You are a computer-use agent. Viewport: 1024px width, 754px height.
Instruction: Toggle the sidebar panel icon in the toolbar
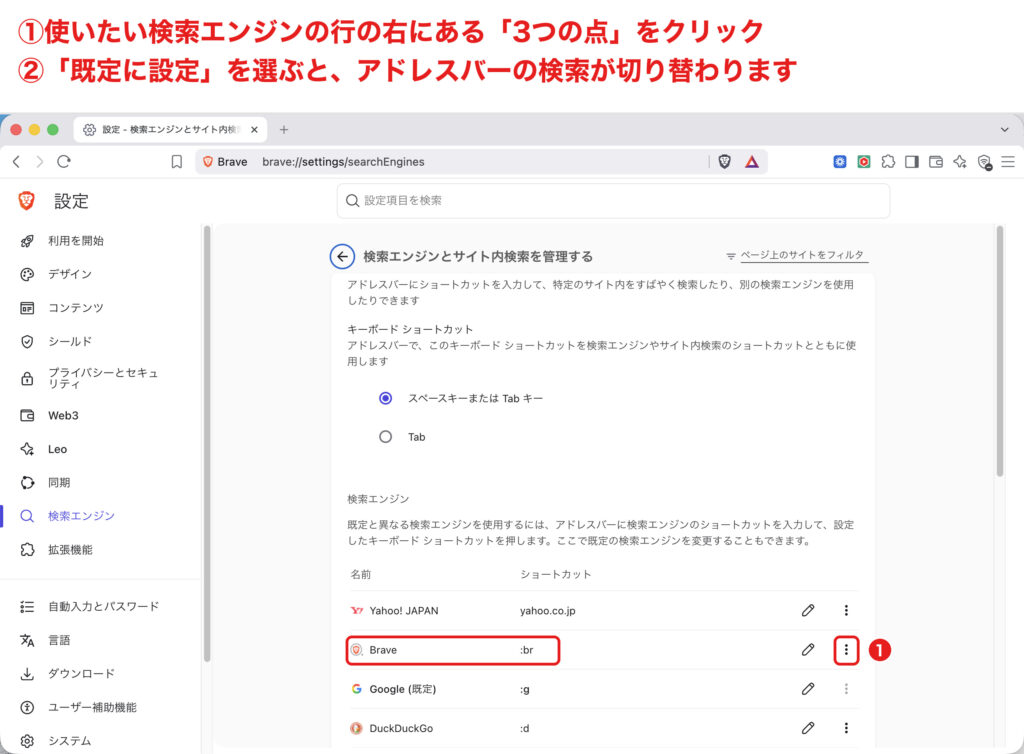(912, 161)
